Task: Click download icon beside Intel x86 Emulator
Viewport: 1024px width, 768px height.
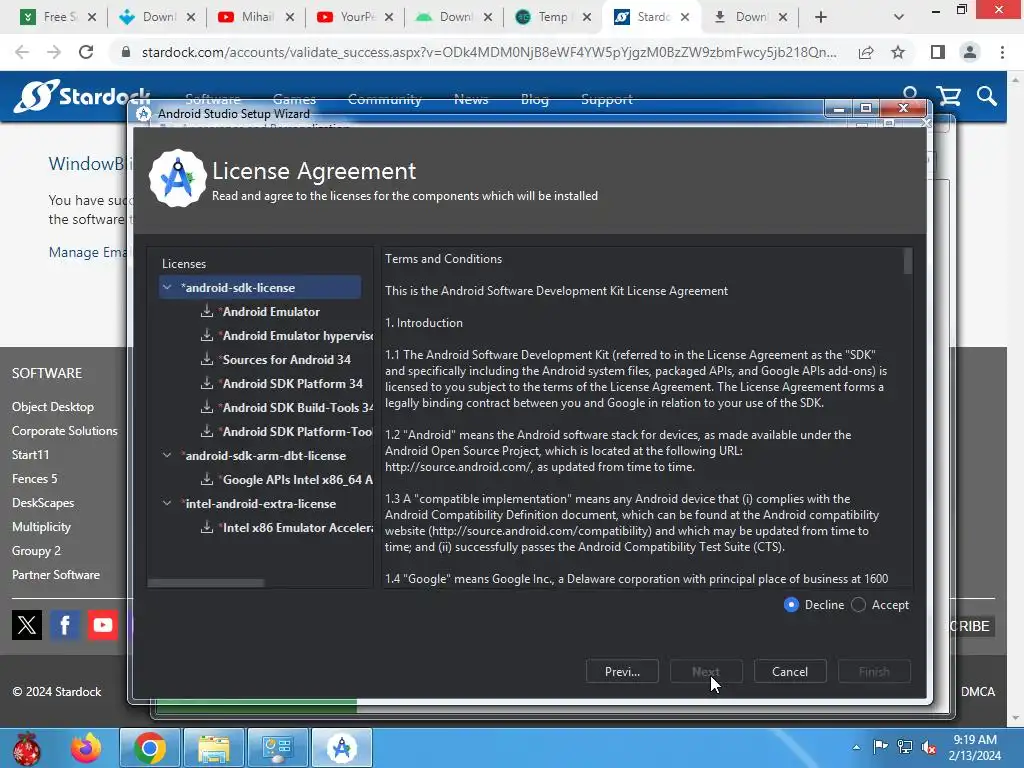Action: [x=207, y=527]
